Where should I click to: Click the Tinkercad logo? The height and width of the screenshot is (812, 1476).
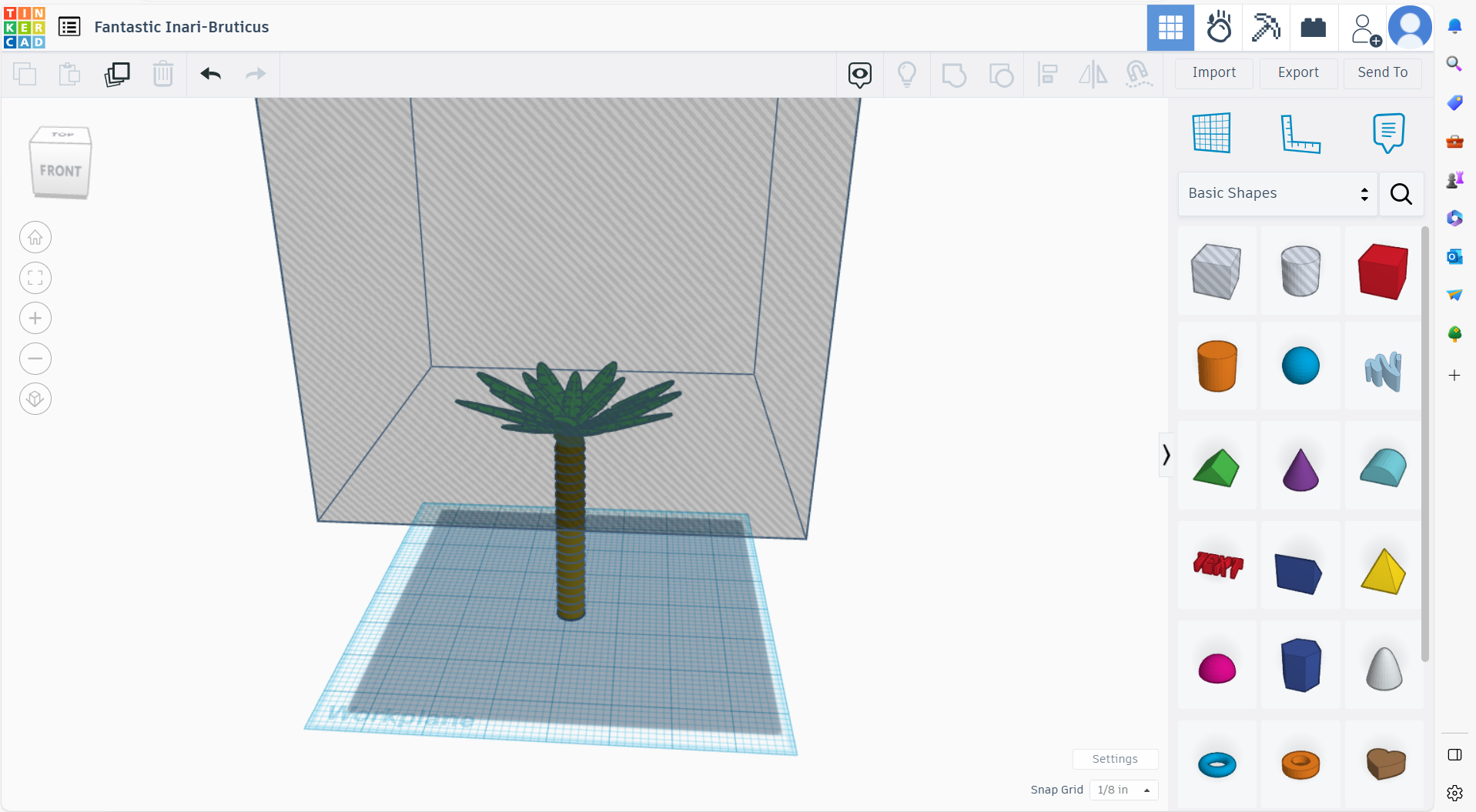[25, 27]
